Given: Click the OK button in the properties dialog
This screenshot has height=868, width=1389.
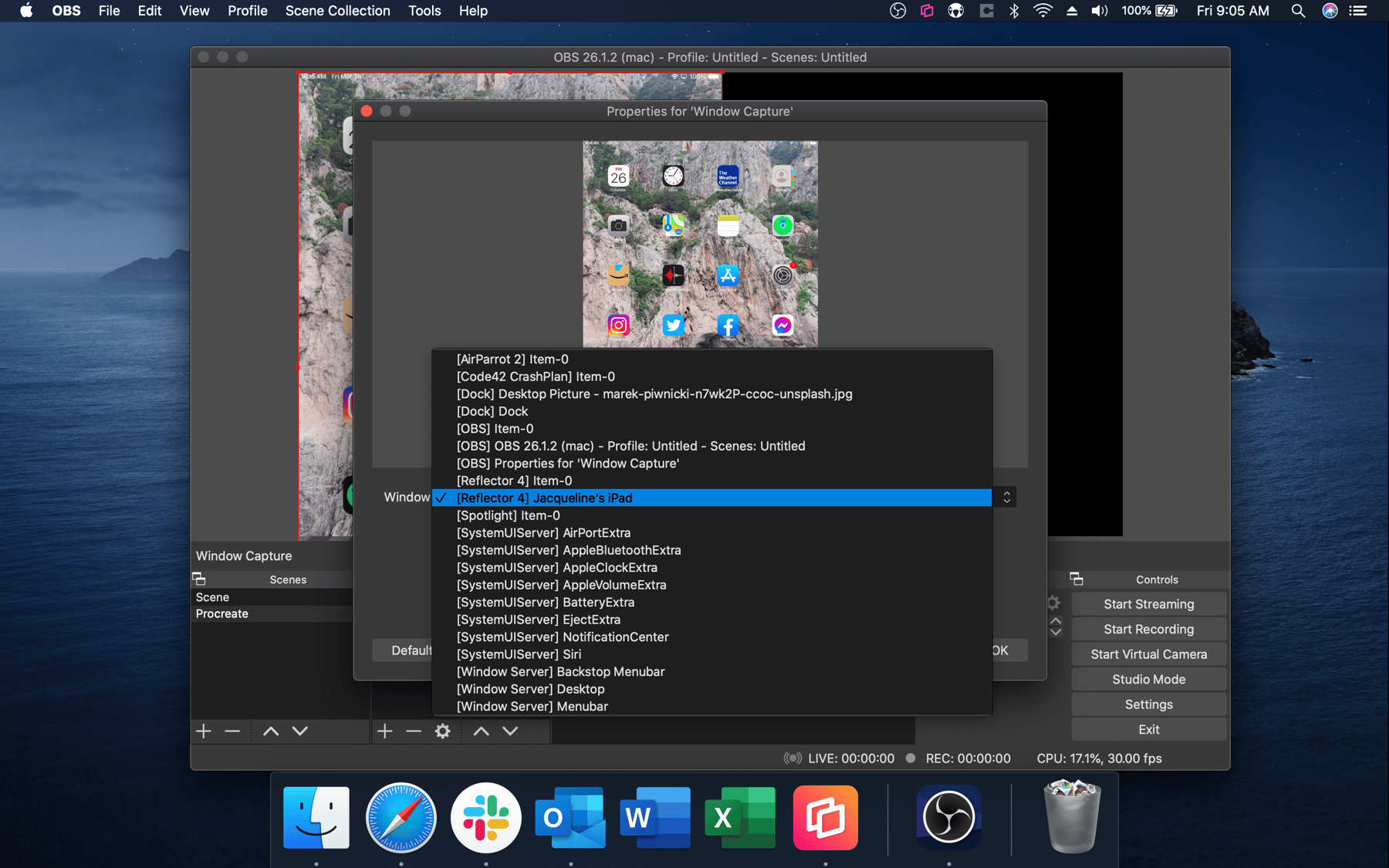Looking at the screenshot, I should coord(1001,650).
